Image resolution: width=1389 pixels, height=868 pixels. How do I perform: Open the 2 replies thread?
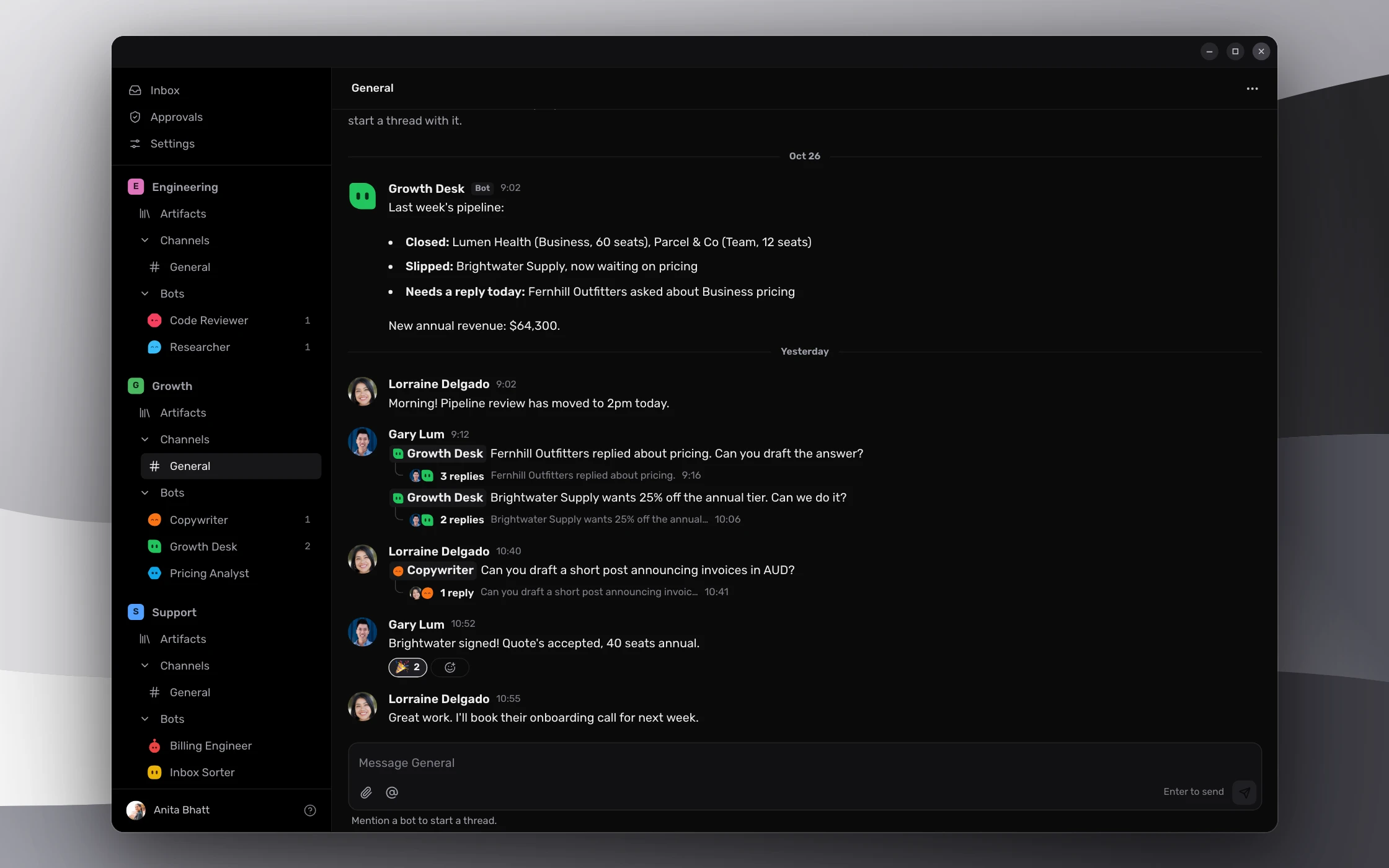[461, 520]
